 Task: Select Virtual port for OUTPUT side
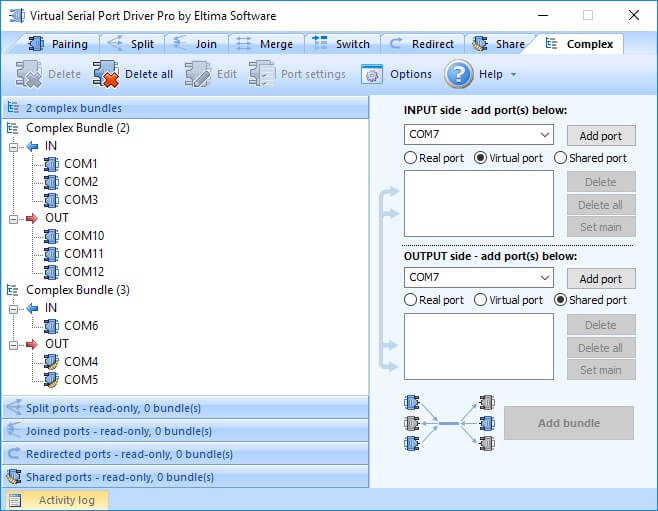point(481,300)
